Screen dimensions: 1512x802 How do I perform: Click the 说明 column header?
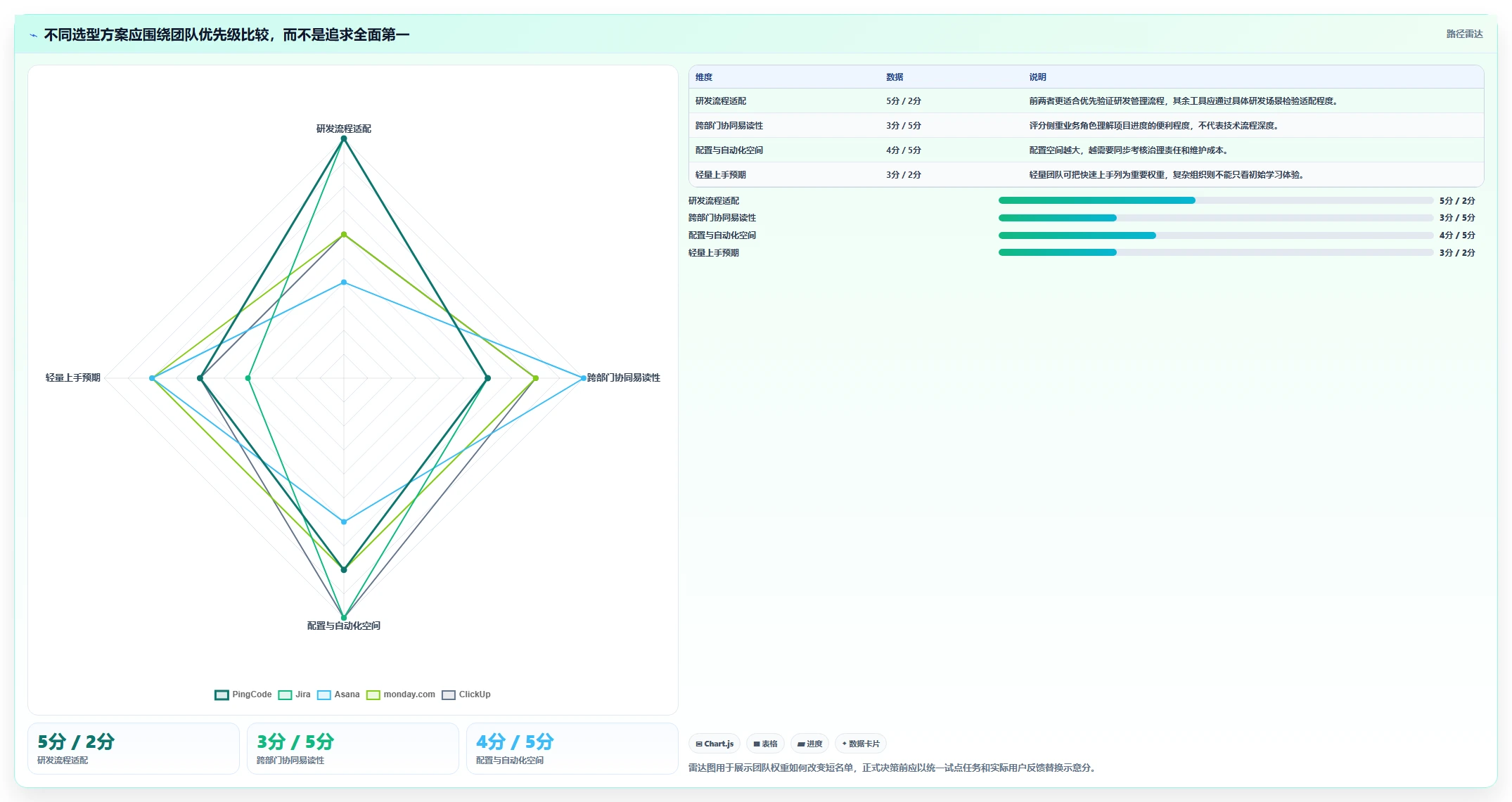pos(1037,77)
